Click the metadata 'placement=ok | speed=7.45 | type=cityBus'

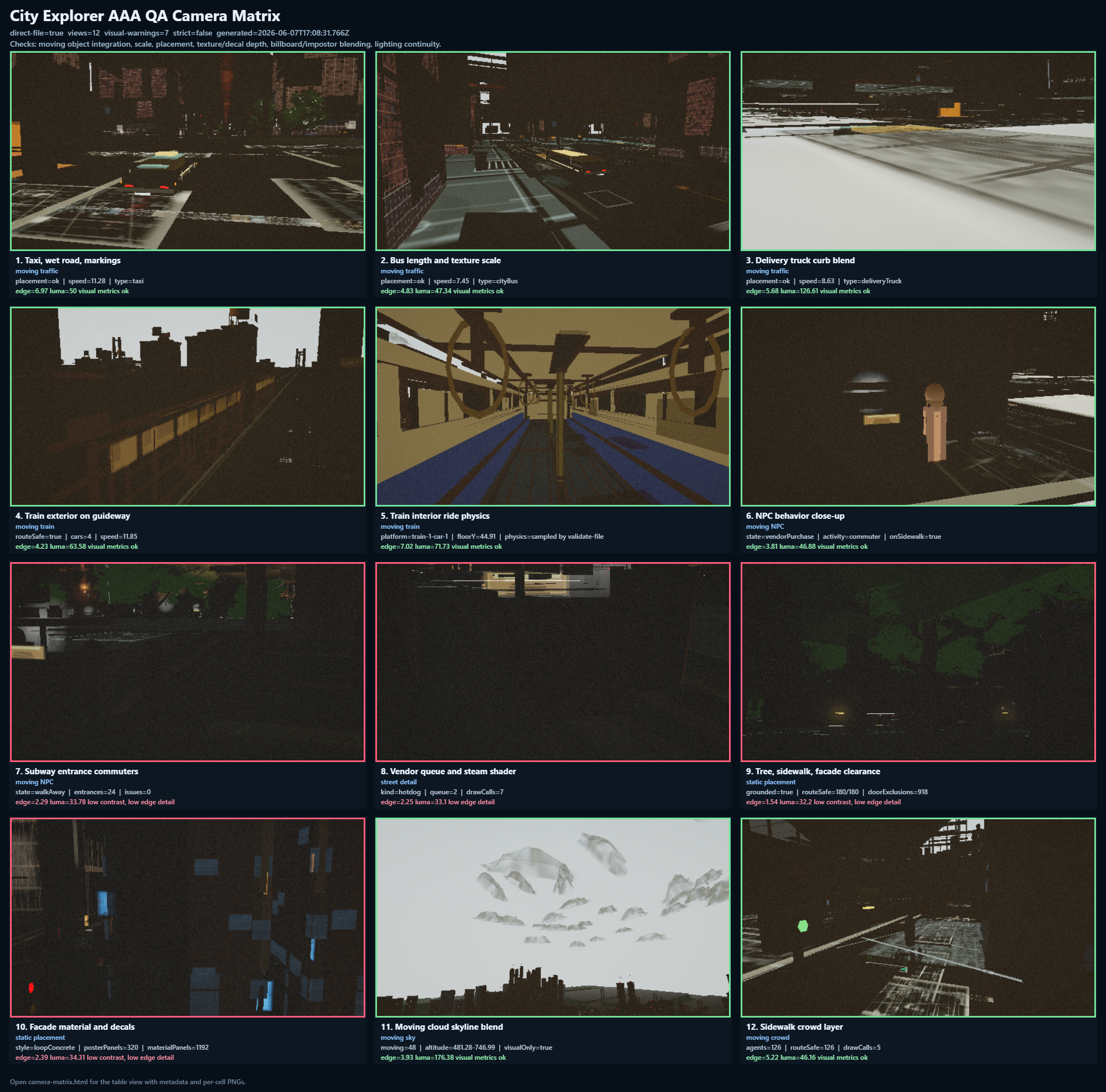tap(449, 281)
